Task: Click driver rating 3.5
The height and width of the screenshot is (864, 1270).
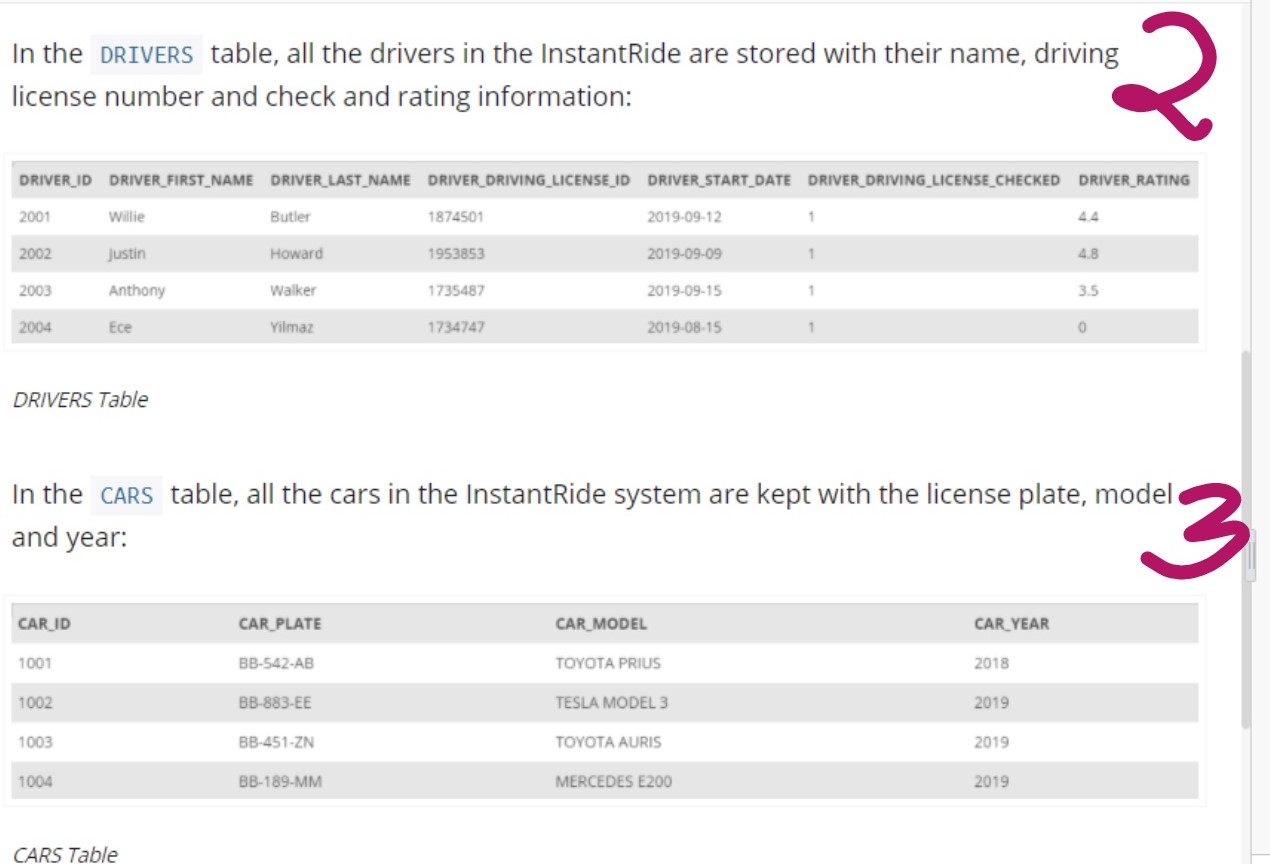Action: pos(1088,291)
